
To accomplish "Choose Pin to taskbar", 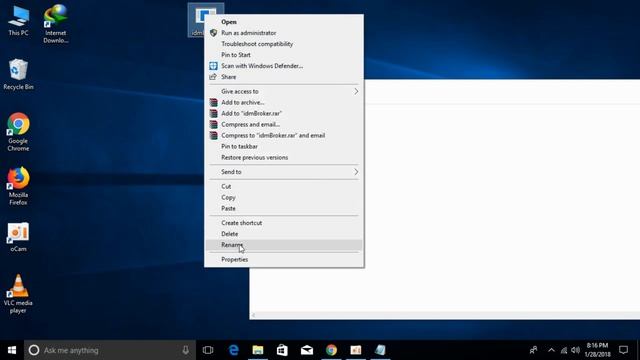I will [x=283, y=147].
